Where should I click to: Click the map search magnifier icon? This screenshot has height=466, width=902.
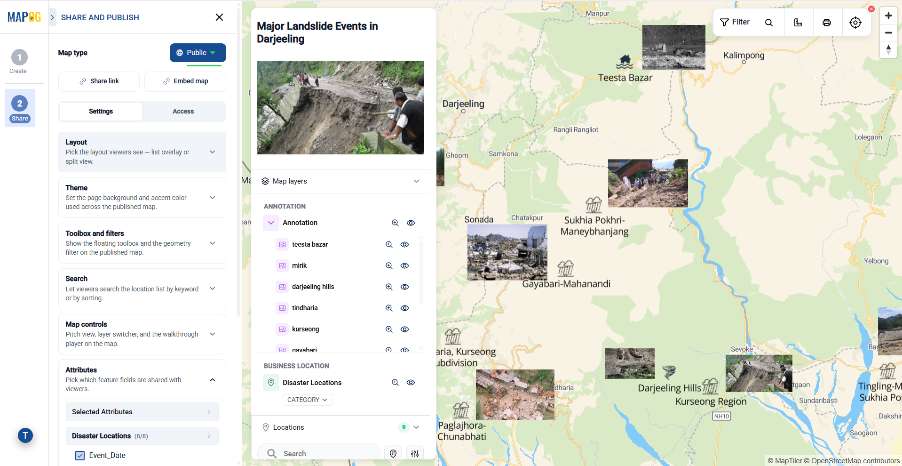click(x=769, y=22)
